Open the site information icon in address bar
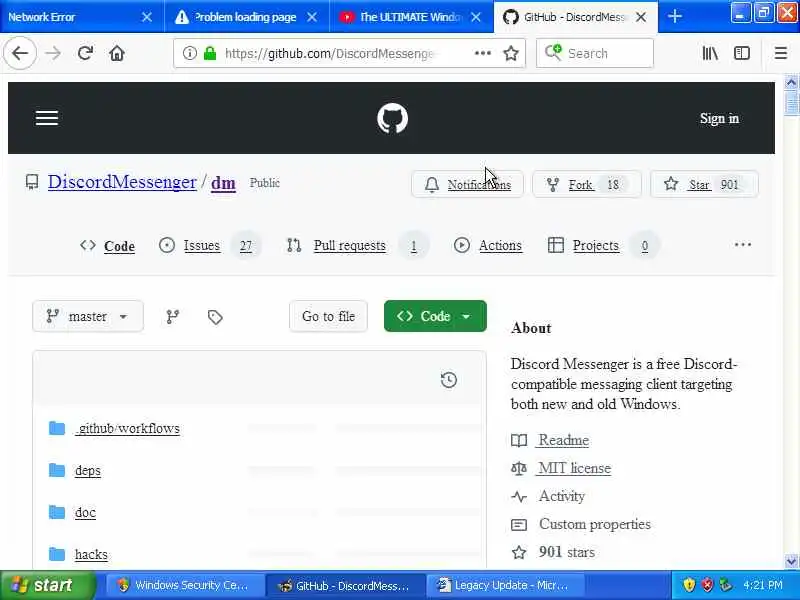 pyautogui.click(x=189, y=53)
